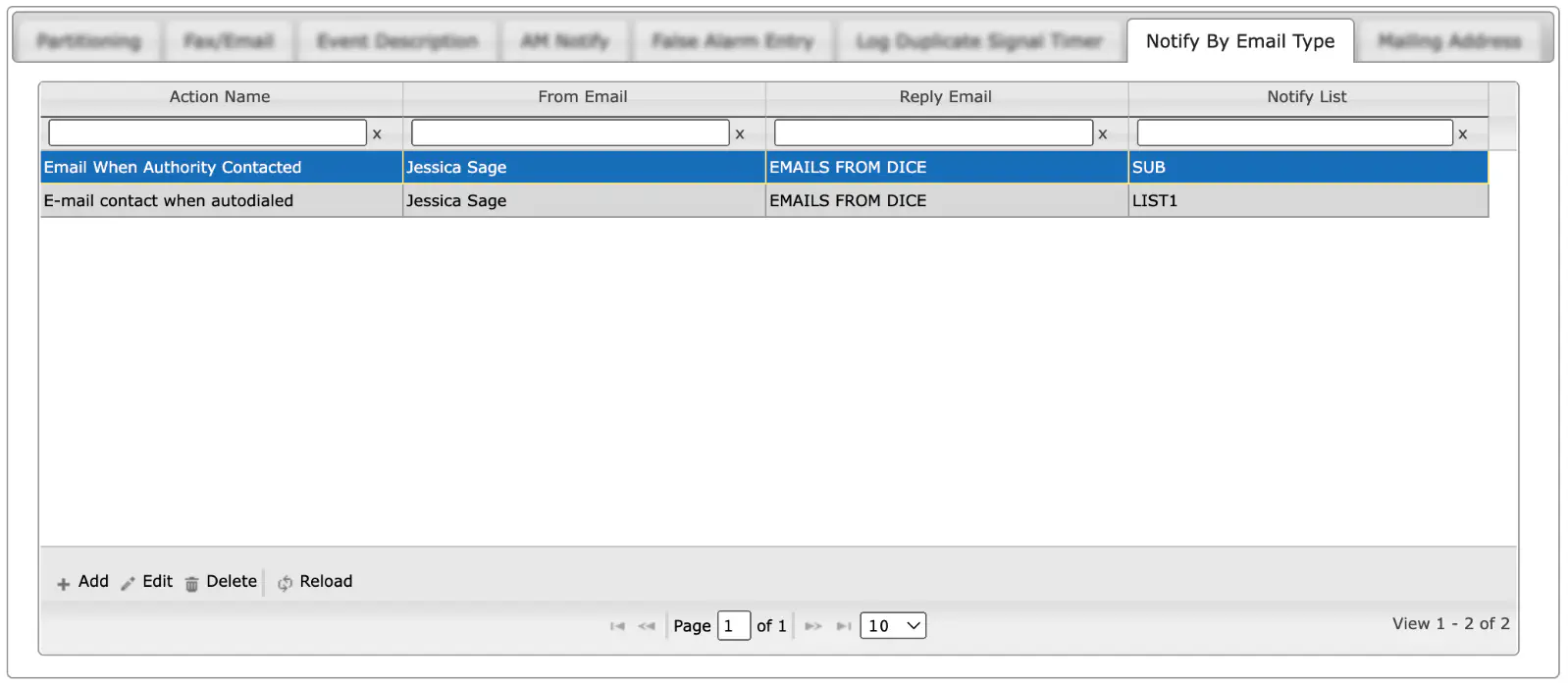Clear the Action Name filter with x
Viewport: 1568px width, 685px height.
(377, 134)
